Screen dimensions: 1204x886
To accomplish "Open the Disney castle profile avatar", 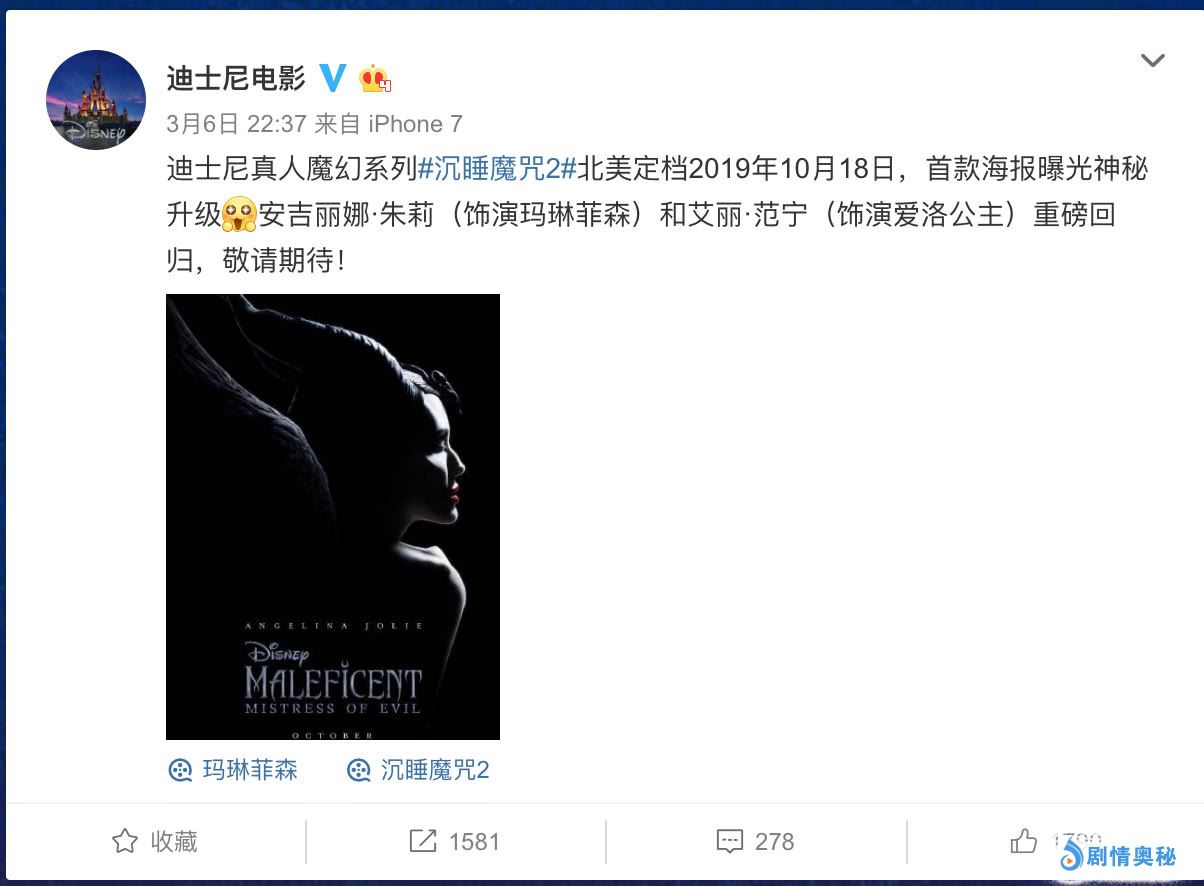I will (x=96, y=100).
